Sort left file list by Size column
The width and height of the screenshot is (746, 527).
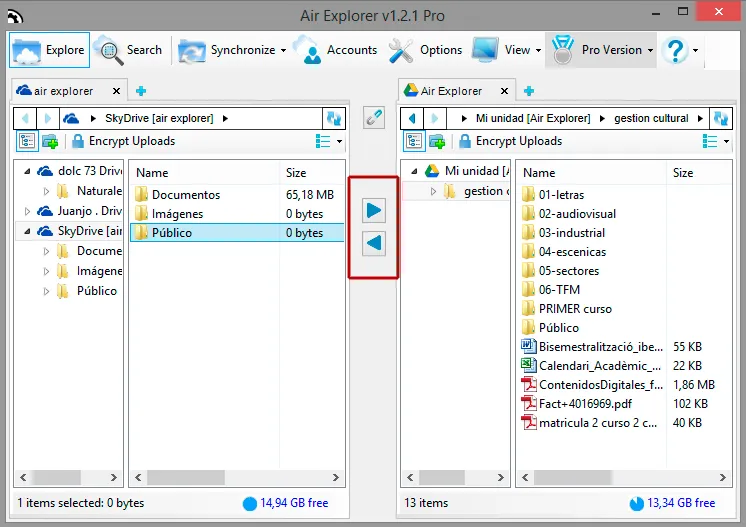[312, 173]
